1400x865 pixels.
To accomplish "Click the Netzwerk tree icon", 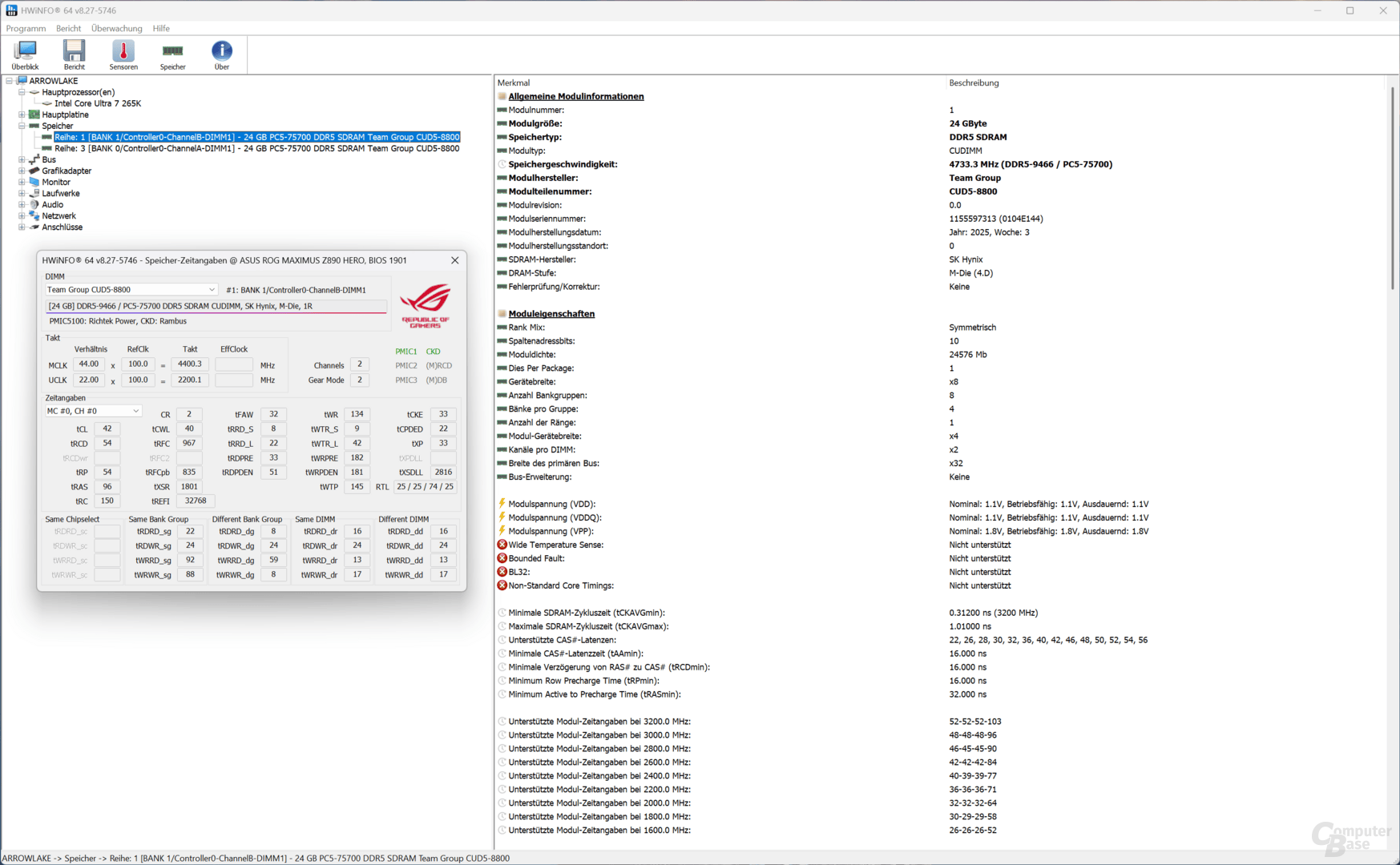I will pyautogui.click(x=34, y=215).
